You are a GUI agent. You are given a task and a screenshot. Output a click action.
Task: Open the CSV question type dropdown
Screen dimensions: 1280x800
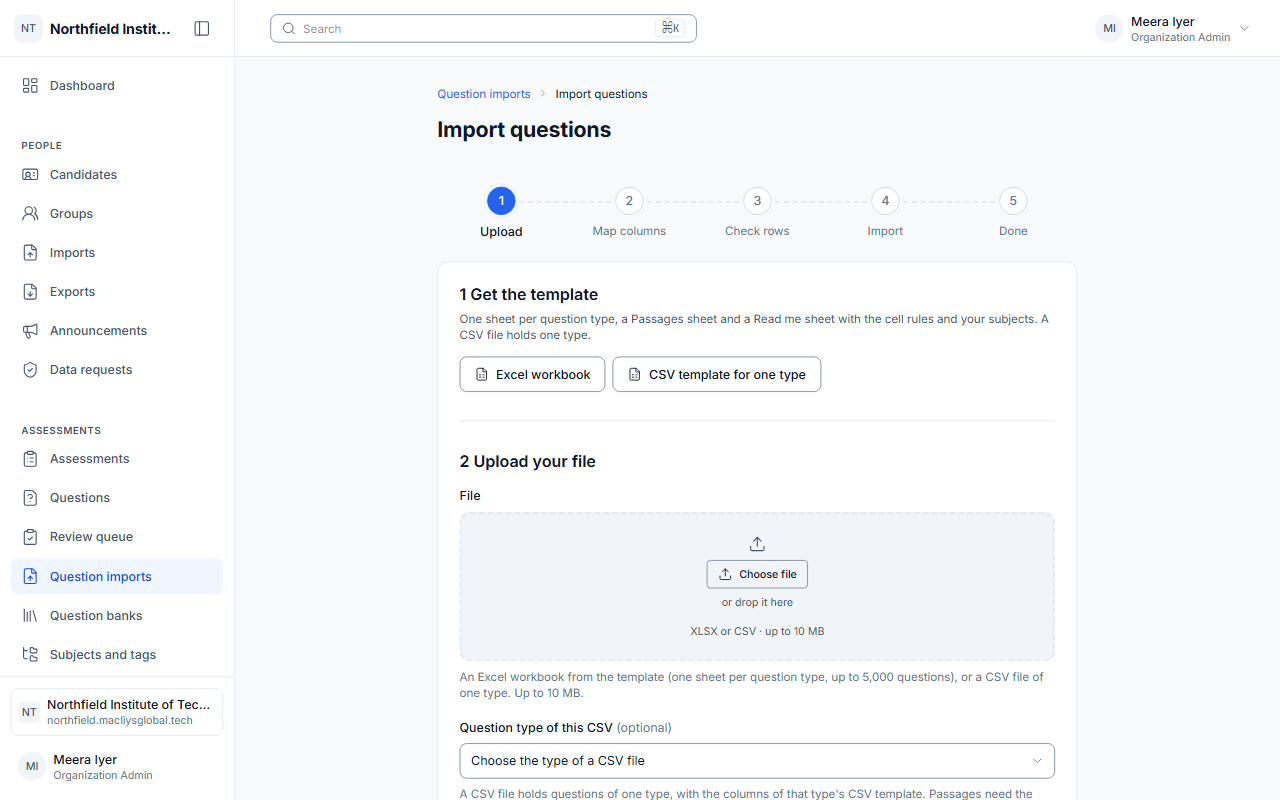[757, 761]
